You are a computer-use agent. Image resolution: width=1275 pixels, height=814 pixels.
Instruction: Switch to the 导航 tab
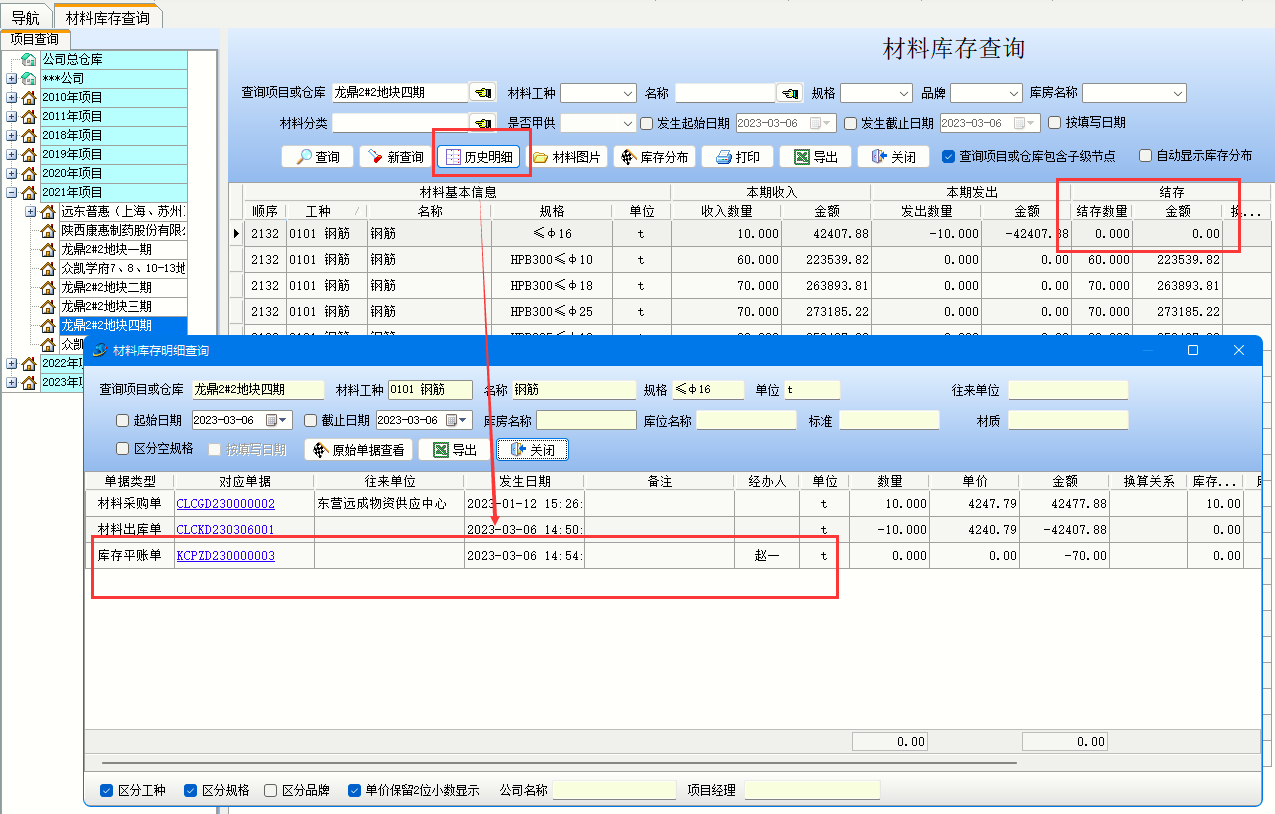point(25,18)
